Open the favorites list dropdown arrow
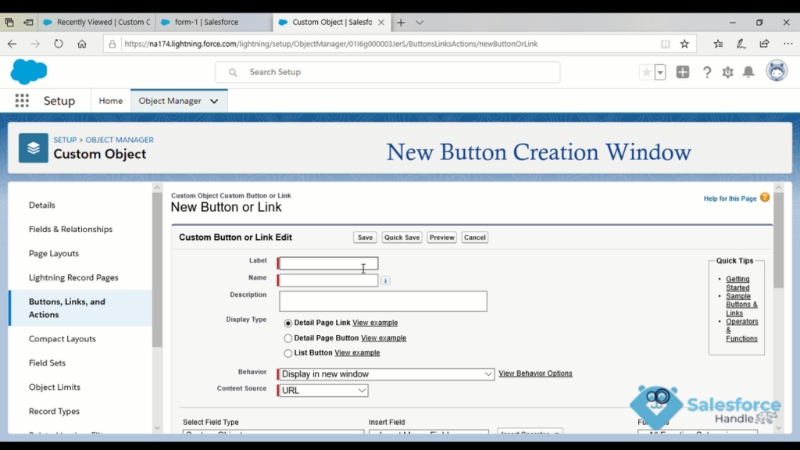Image resolution: width=800 pixels, height=450 pixels. coord(660,72)
